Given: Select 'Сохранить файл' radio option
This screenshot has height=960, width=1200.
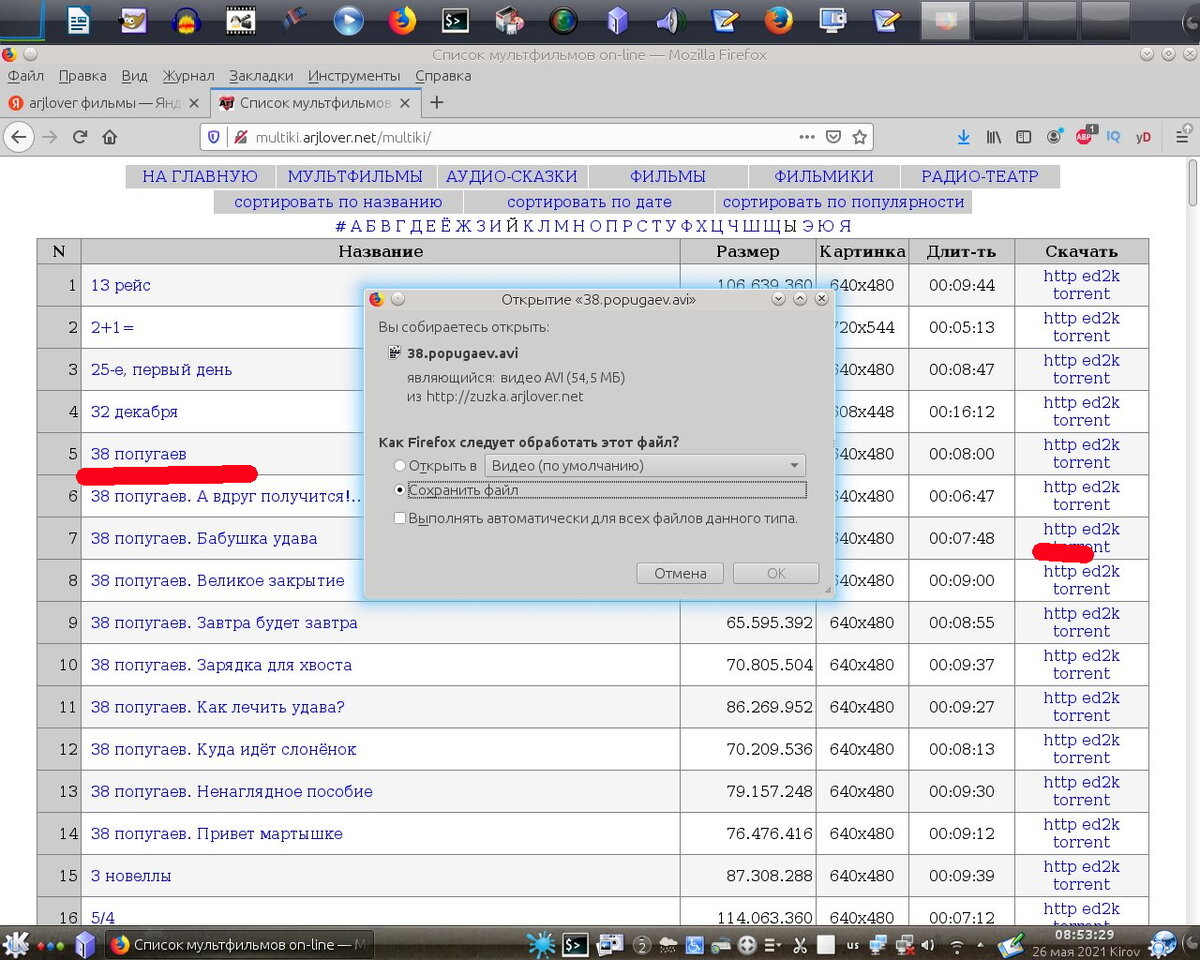Looking at the screenshot, I should (400, 490).
